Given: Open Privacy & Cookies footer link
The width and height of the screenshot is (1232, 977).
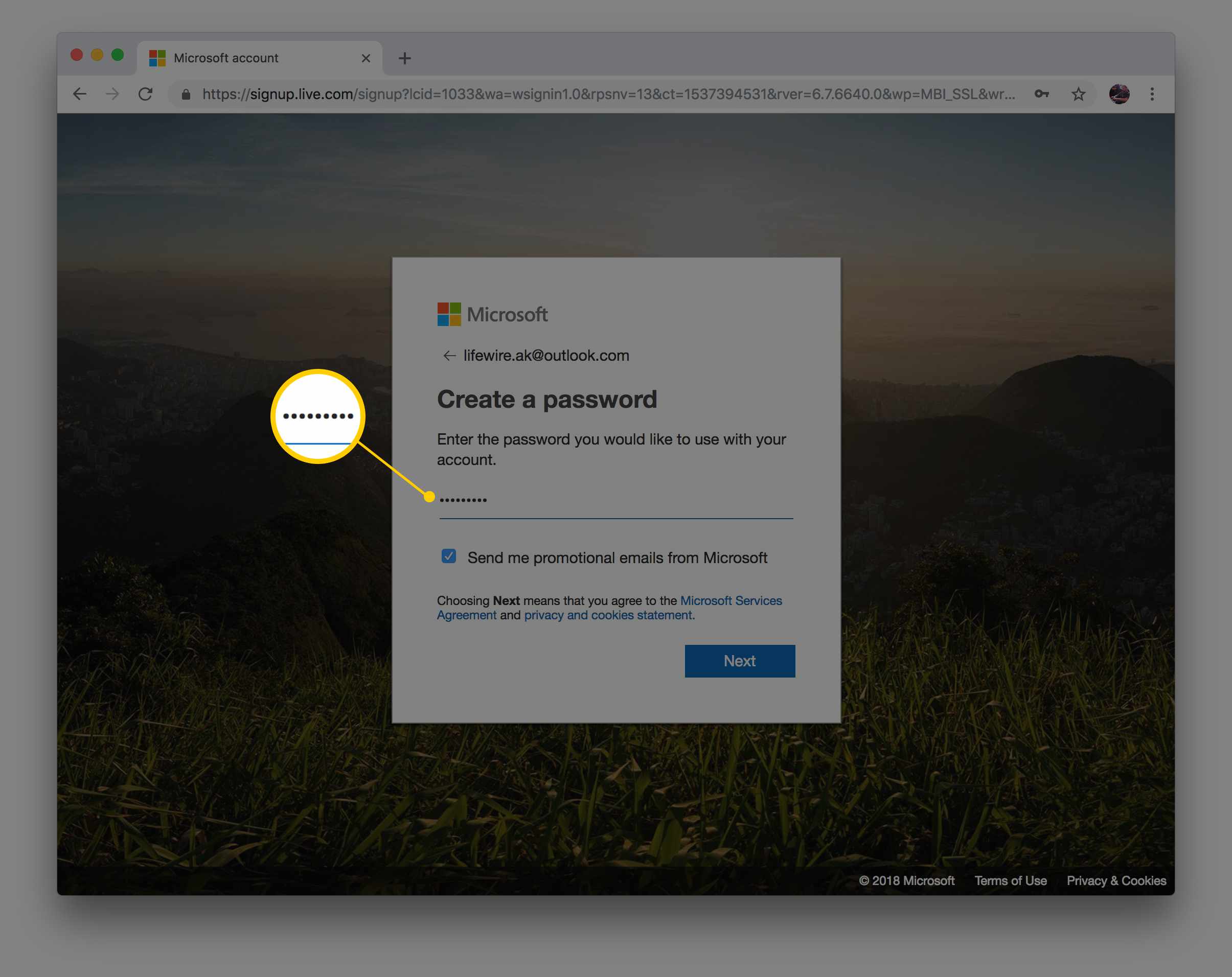Looking at the screenshot, I should 1116,880.
